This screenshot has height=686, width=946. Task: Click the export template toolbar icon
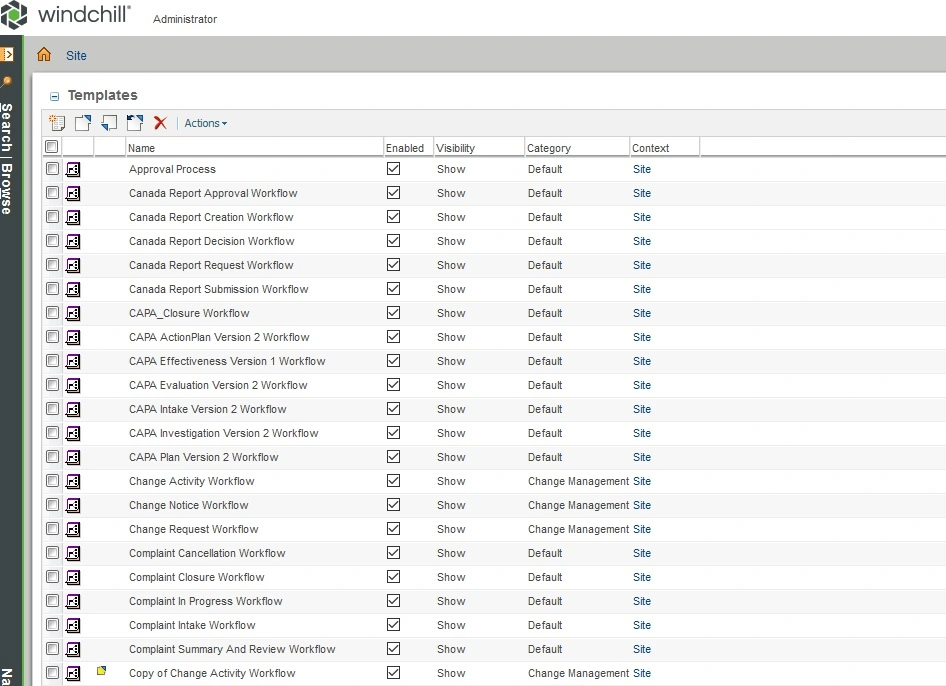[83, 123]
